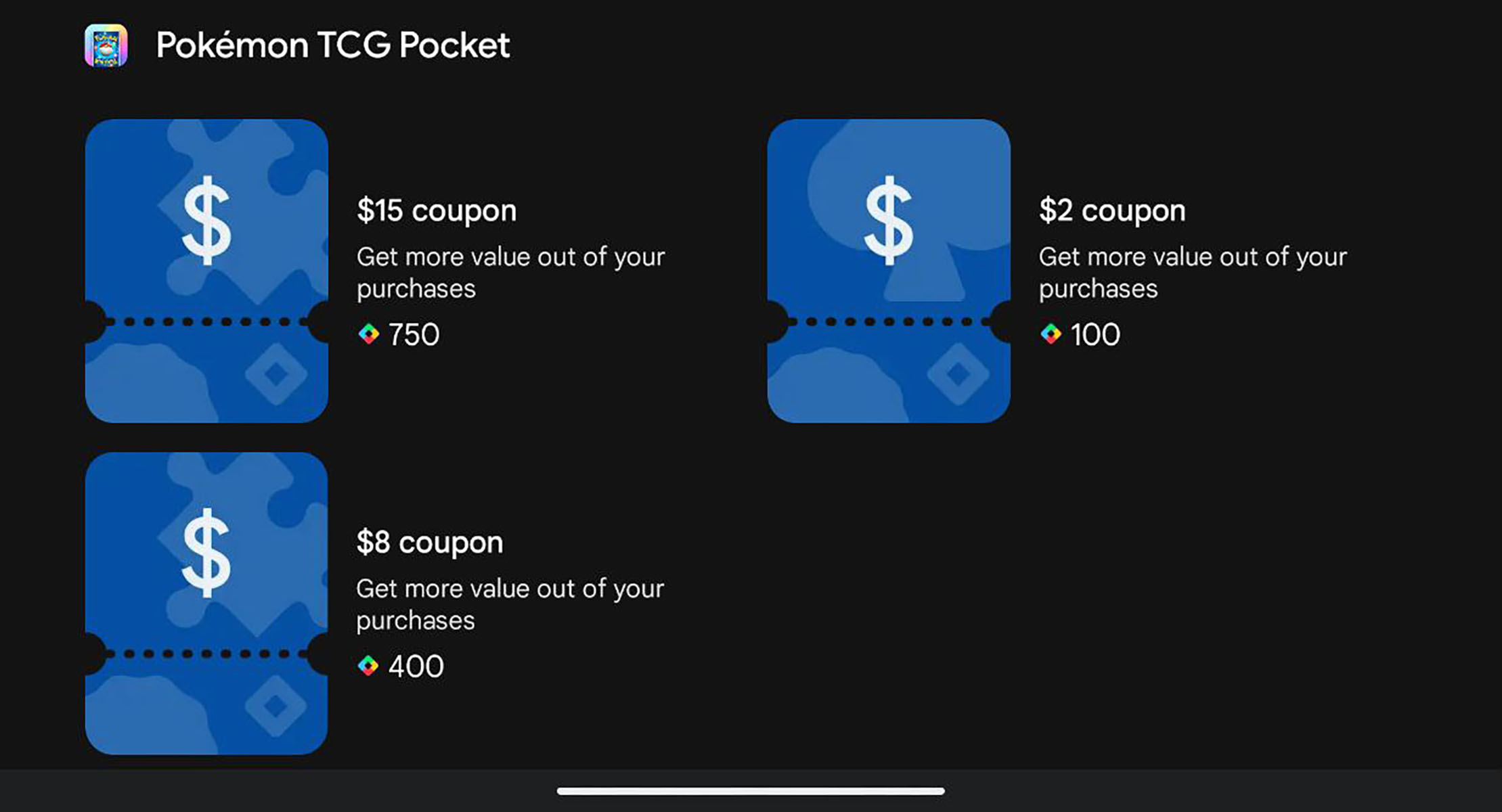Viewport: 1502px width, 812px height.
Task: Open the $2 coupon title
Action: coord(1112,210)
